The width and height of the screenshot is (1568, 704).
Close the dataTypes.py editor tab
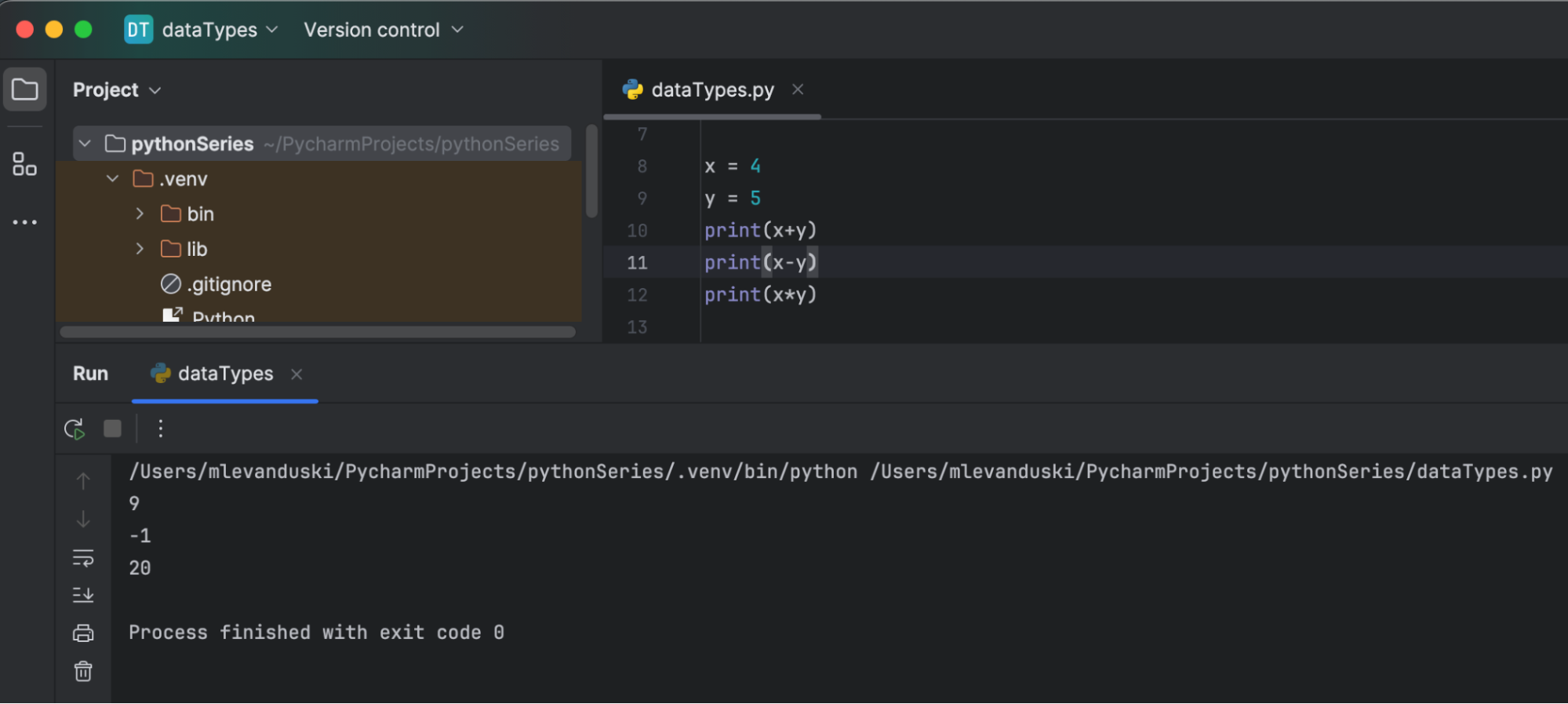pos(798,89)
